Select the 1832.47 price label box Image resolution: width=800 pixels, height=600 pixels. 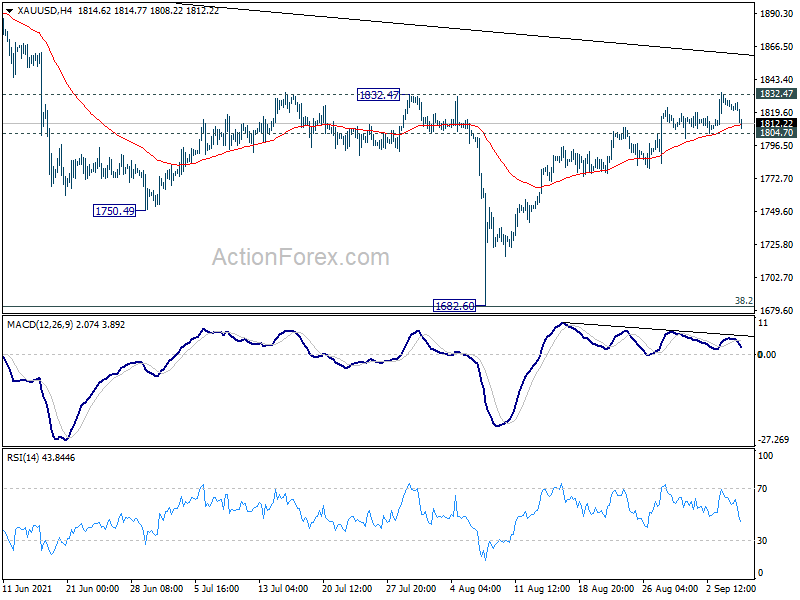[x=378, y=95]
